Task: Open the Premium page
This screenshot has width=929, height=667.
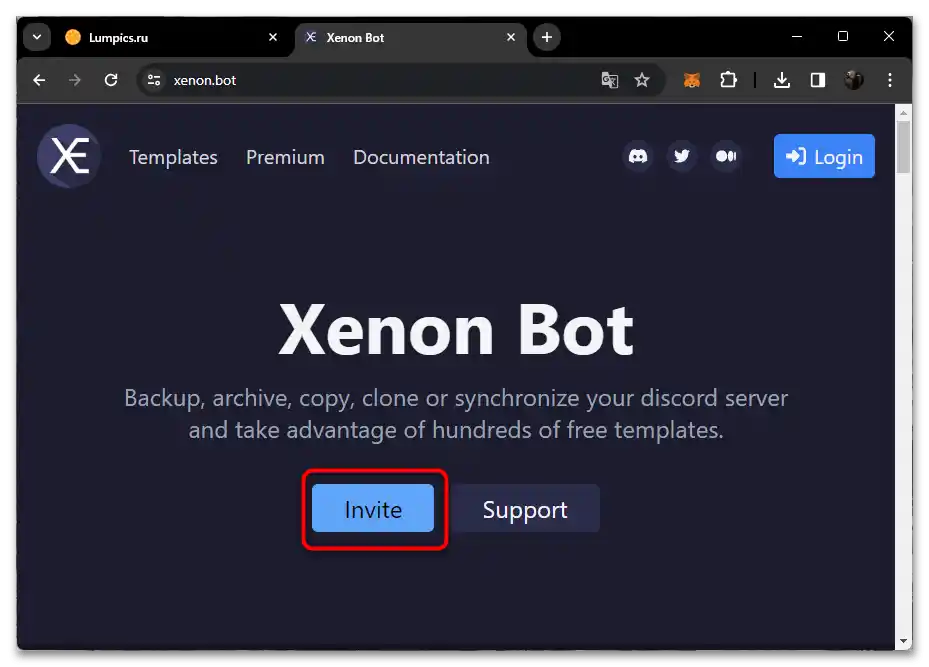Action: coord(285,158)
